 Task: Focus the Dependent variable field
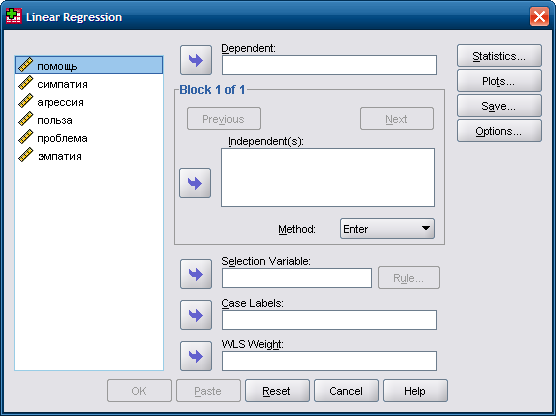[329, 65]
